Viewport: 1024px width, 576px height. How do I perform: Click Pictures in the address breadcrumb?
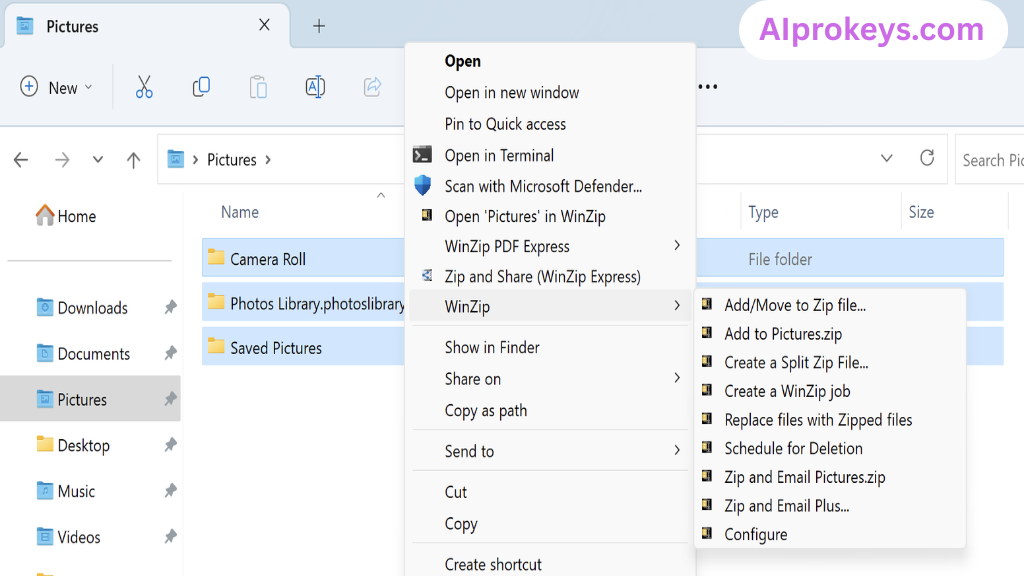pos(232,160)
